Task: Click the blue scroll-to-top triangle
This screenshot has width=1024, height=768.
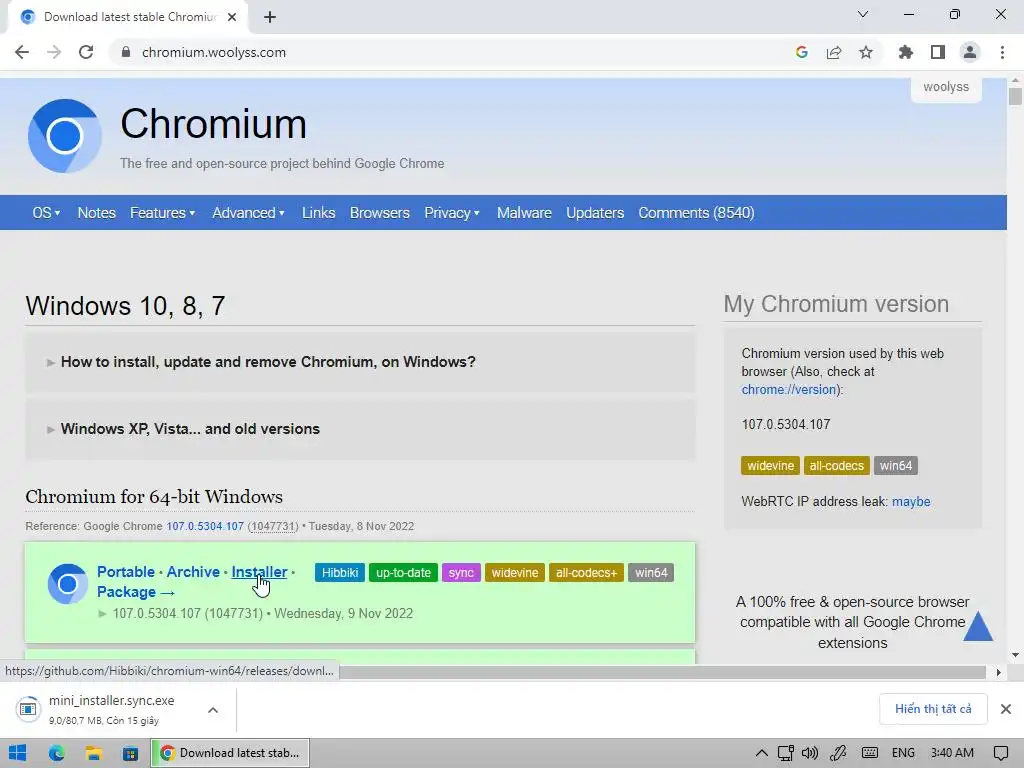Action: 978,626
